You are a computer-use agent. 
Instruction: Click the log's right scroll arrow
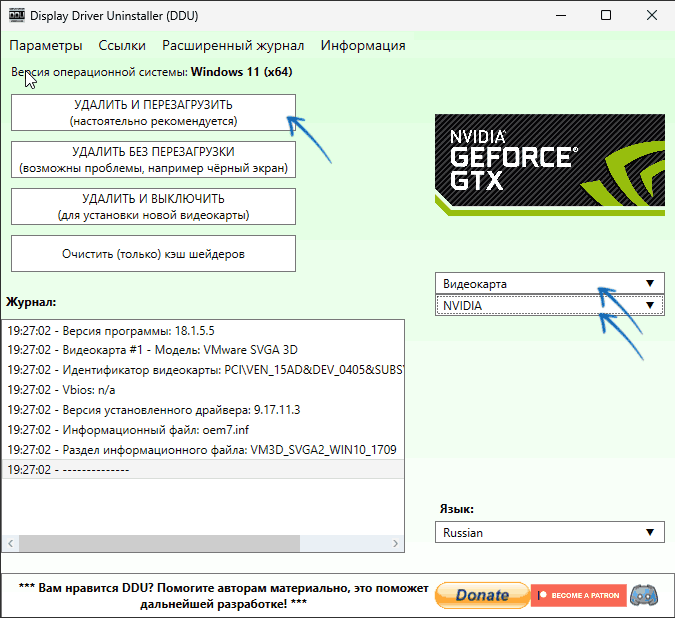pos(395,543)
